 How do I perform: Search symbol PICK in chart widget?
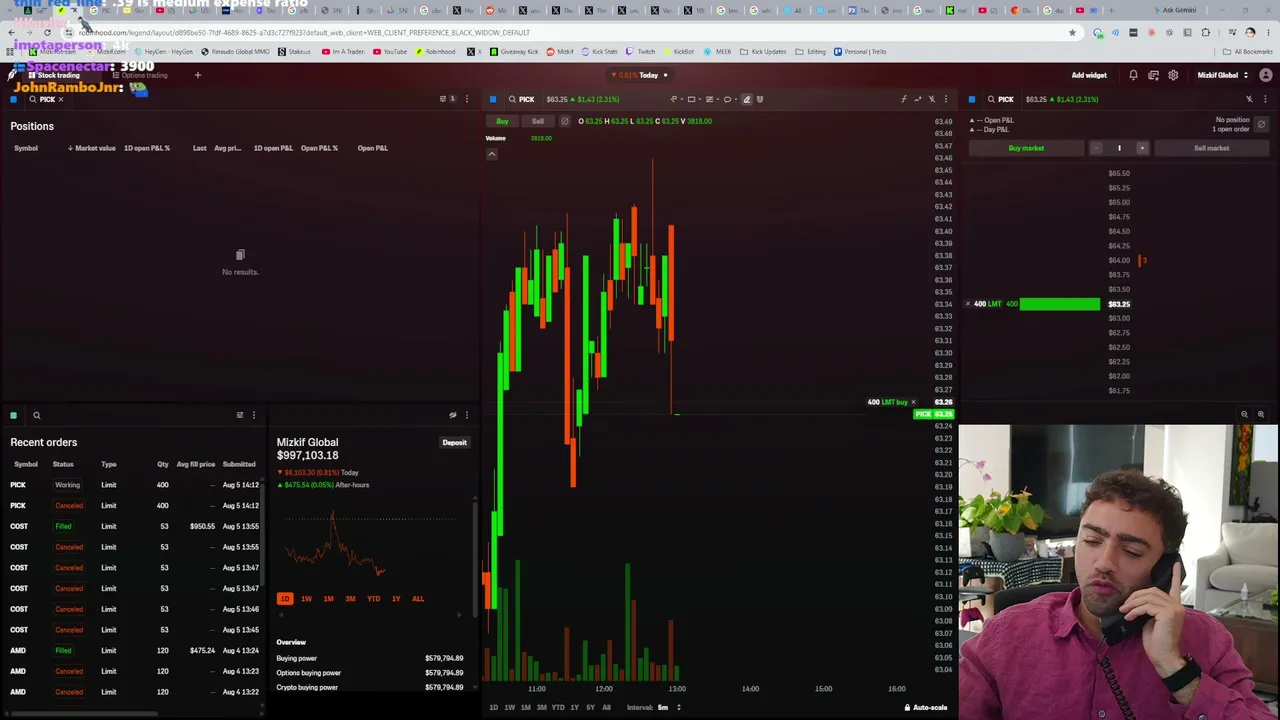click(x=521, y=99)
